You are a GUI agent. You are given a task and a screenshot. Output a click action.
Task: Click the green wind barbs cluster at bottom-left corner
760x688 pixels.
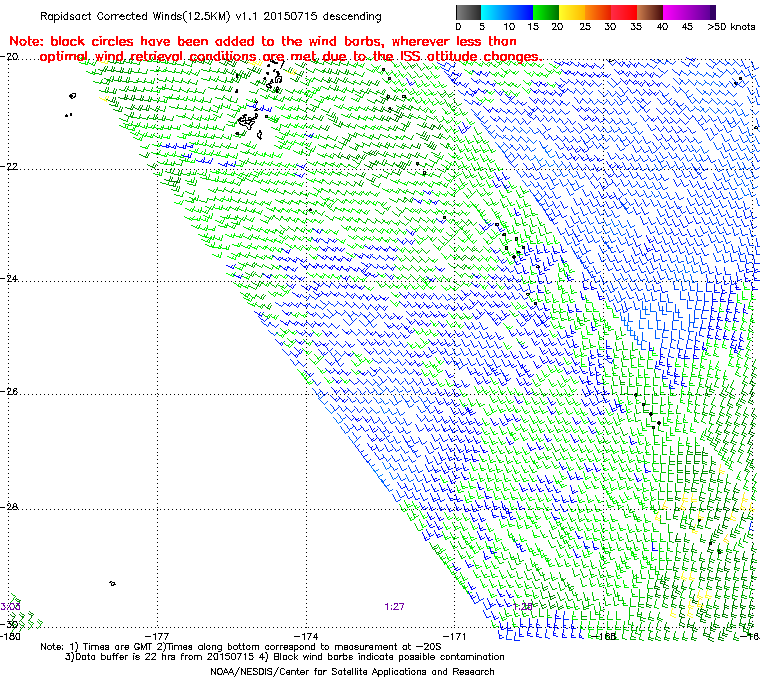26,613
